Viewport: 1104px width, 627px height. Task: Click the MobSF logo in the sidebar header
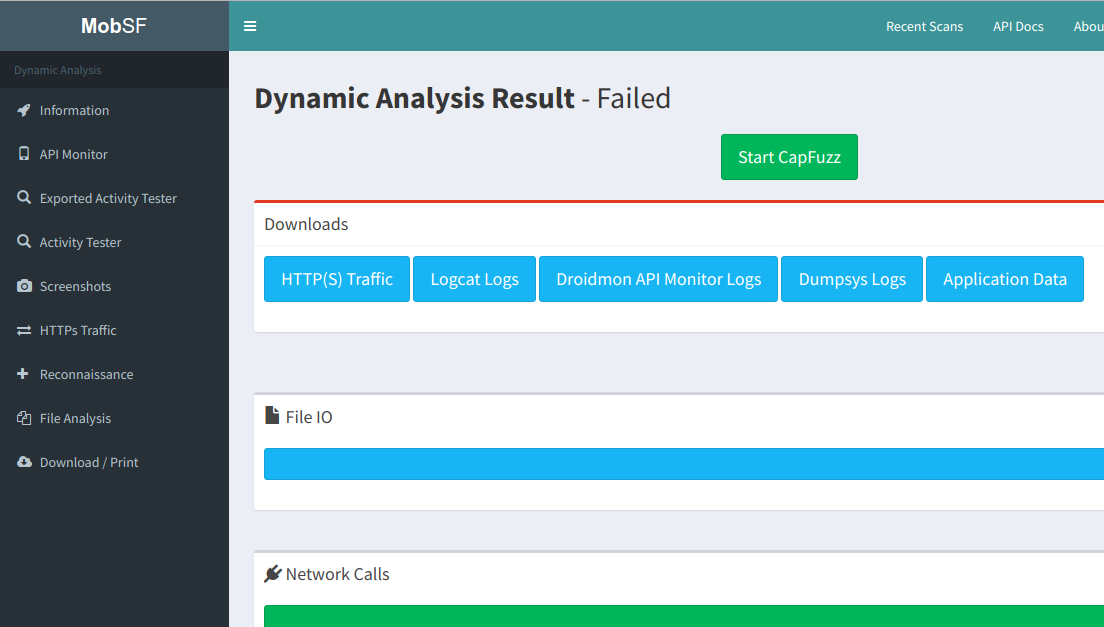tap(113, 25)
